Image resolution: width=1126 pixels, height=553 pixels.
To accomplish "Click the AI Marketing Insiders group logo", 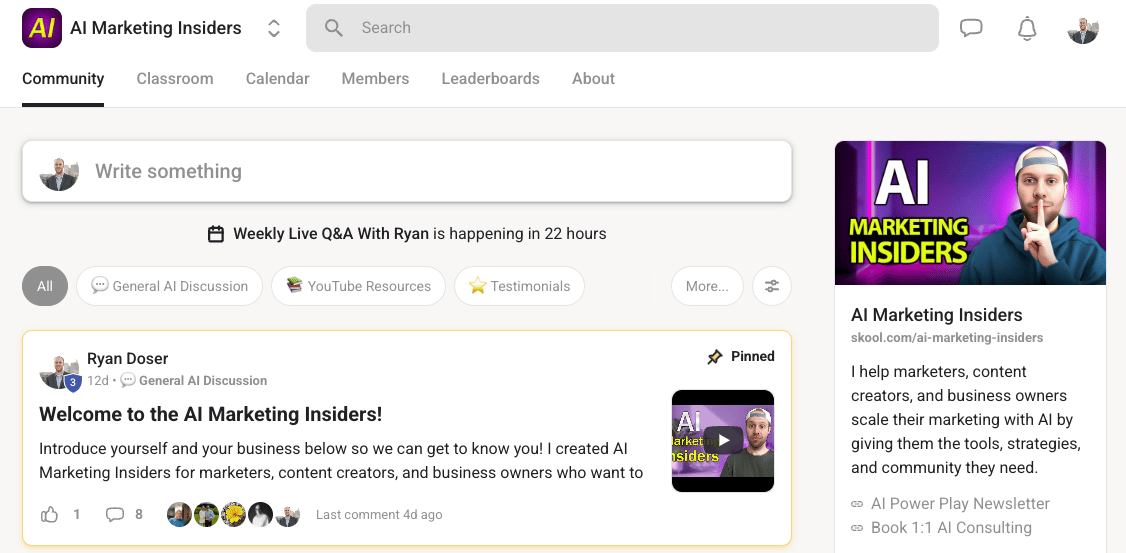I will tap(42, 28).
